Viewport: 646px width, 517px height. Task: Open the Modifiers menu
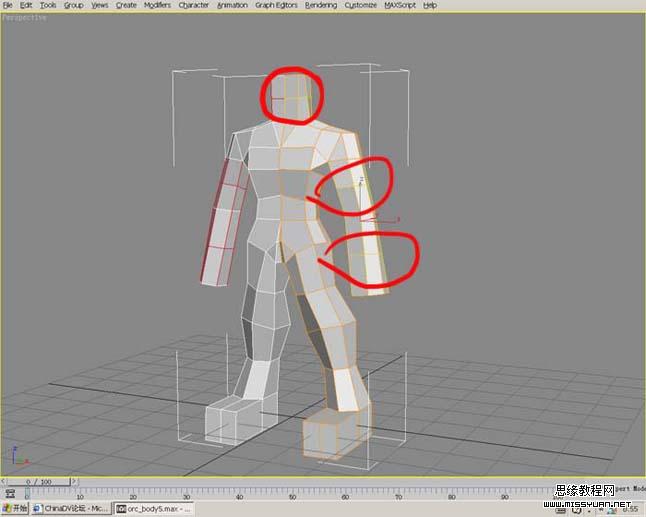(157, 5)
